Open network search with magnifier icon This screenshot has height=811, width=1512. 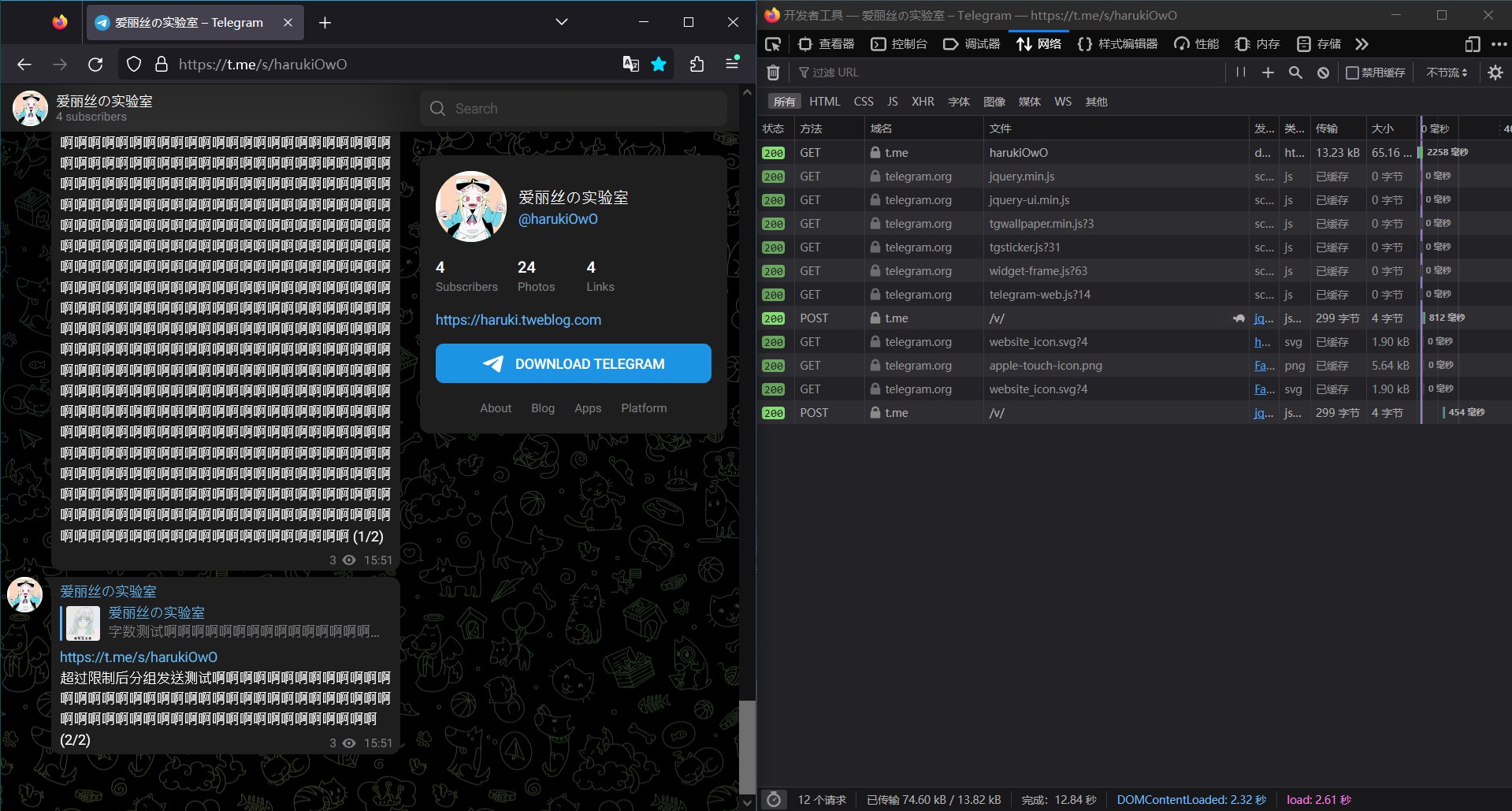[x=1295, y=73]
